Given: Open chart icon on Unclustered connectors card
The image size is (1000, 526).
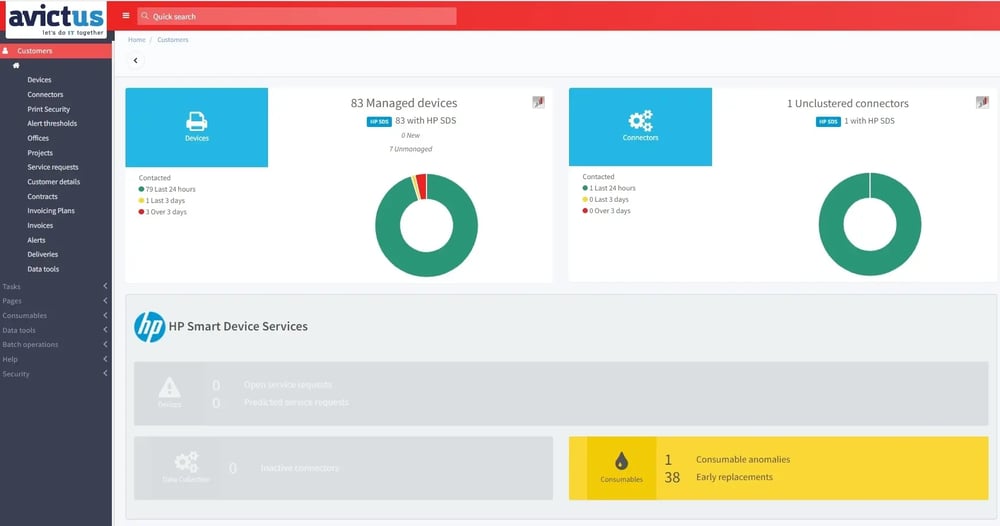Looking at the screenshot, I should coord(982,102).
